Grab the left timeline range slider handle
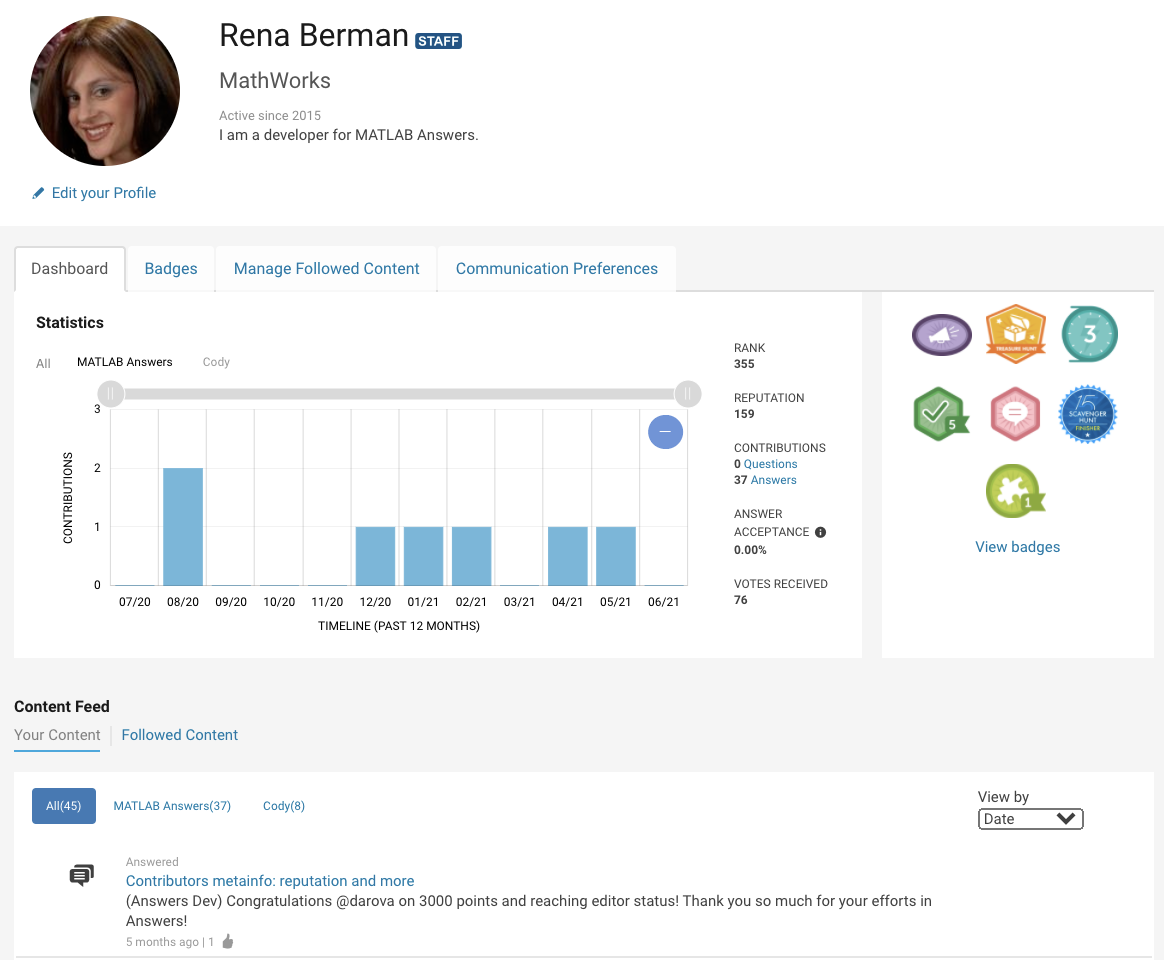 tap(111, 394)
